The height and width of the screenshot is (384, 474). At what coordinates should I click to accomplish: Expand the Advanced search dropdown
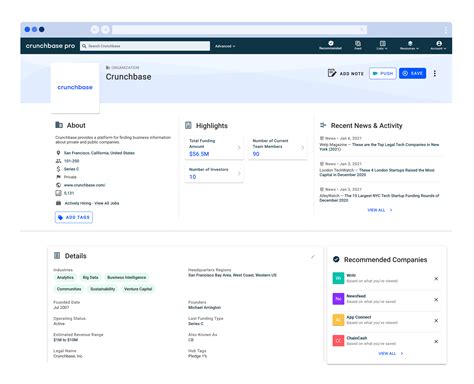point(225,46)
